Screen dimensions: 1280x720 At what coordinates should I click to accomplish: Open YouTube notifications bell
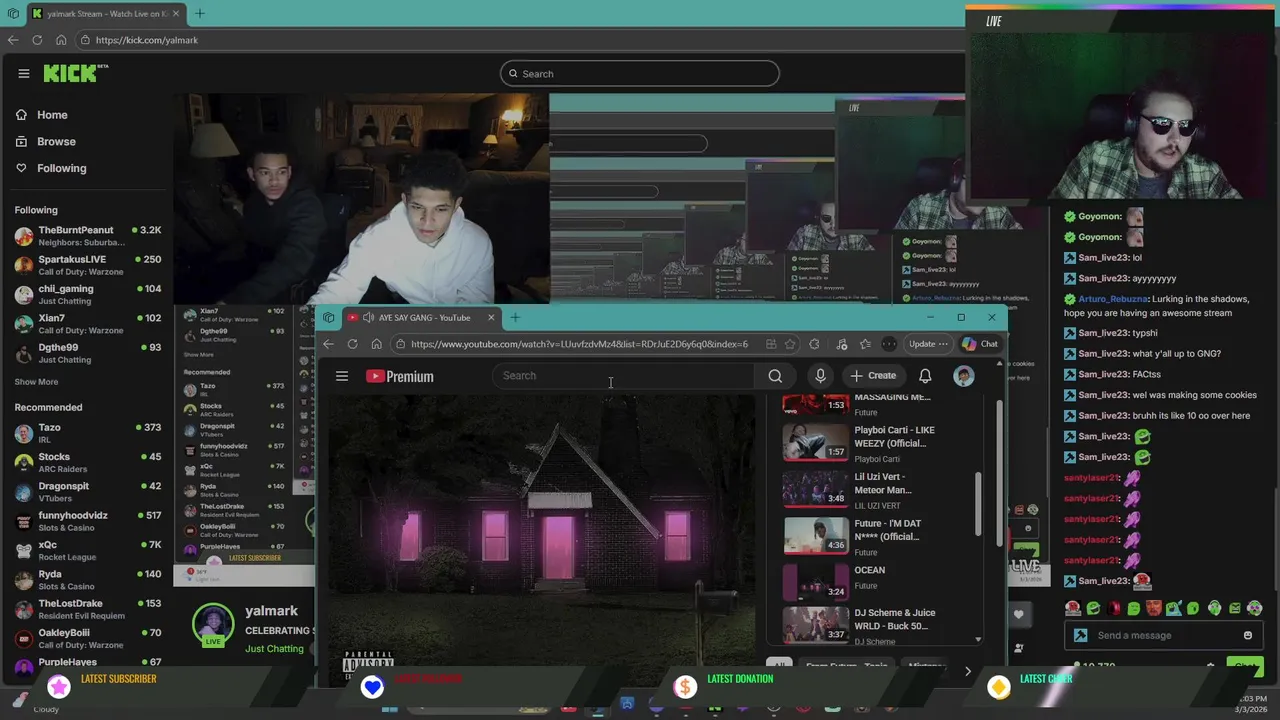coord(925,376)
